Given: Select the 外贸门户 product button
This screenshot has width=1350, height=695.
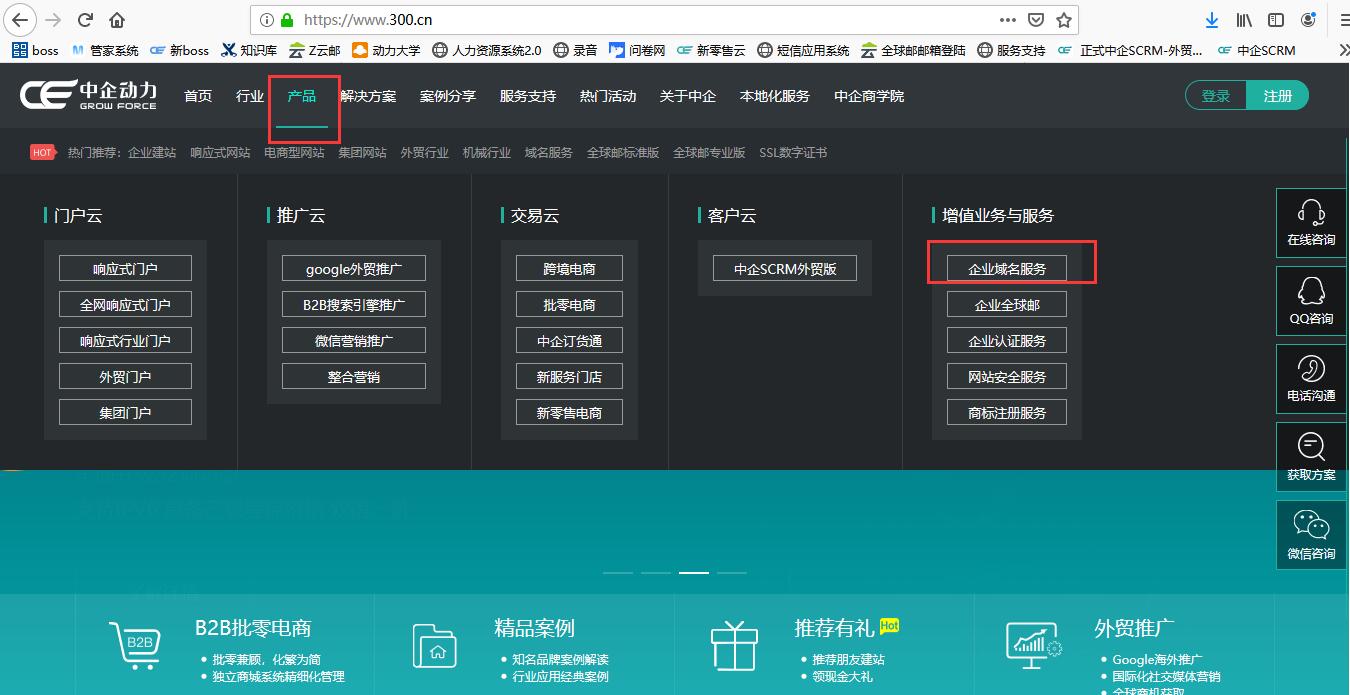Looking at the screenshot, I should (x=125, y=376).
